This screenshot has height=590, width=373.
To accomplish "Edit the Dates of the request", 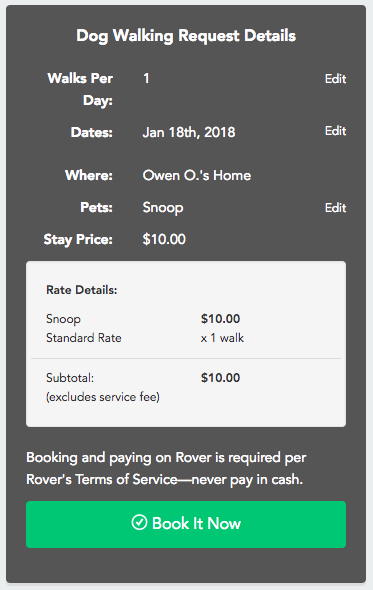I will [x=335, y=131].
